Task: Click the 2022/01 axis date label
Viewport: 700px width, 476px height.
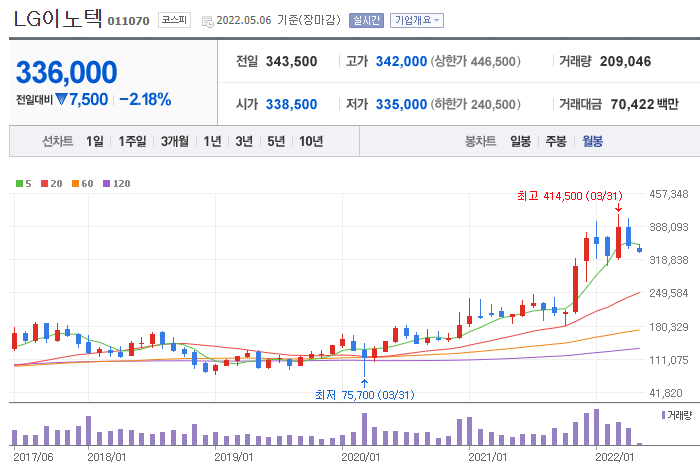Action: tap(614, 457)
